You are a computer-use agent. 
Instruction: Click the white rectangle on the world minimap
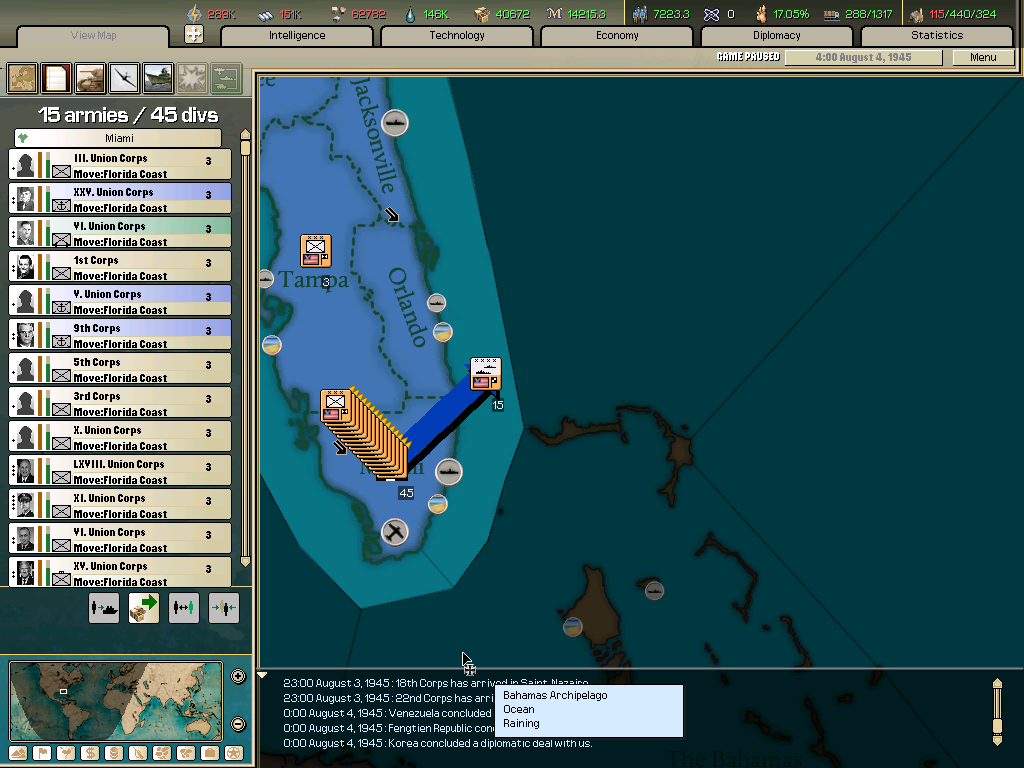(x=62, y=691)
